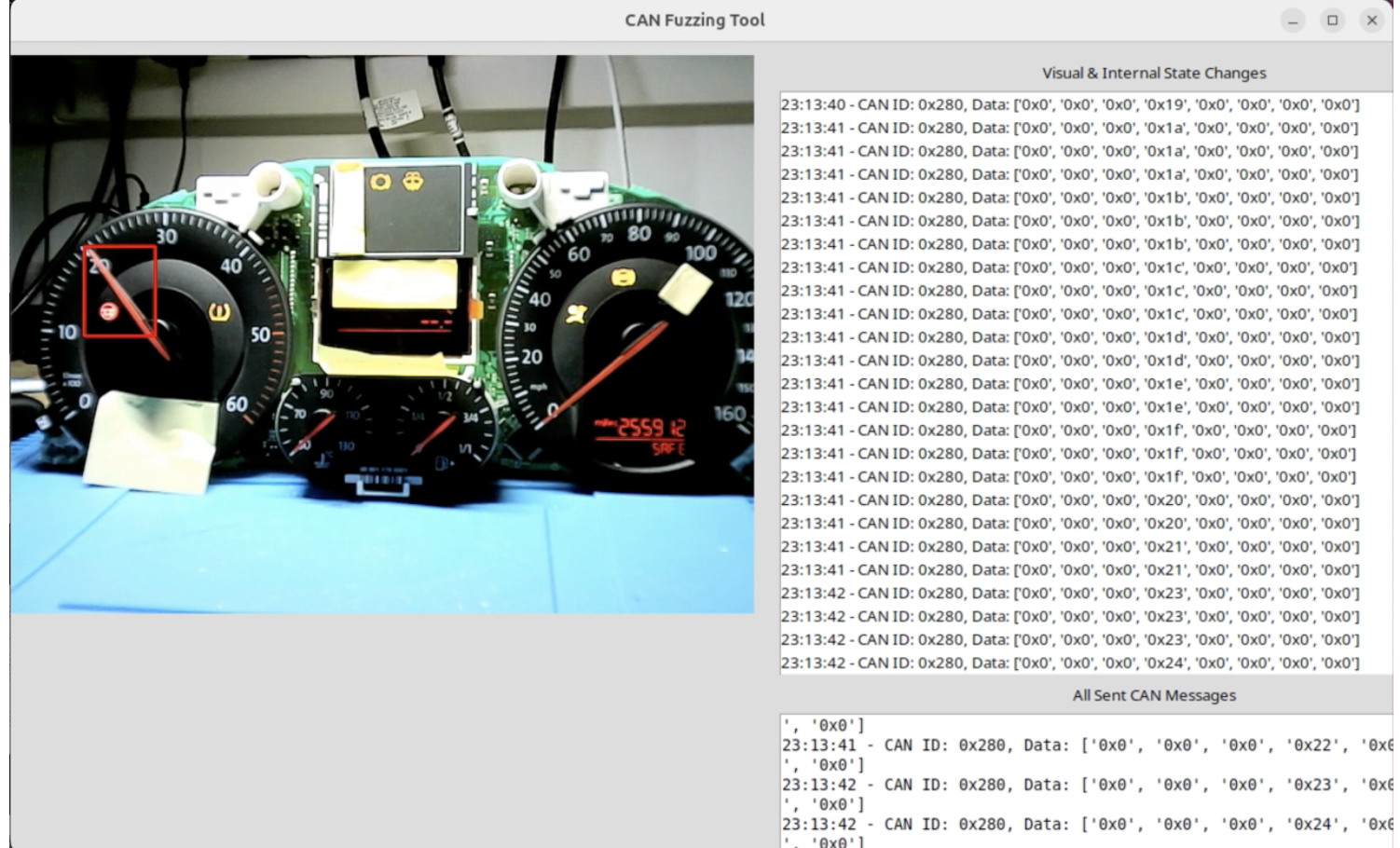
Task: Maximize the CAN Fuzzing Tool window
Action: pyautogui.click(x=1332, y=21)
